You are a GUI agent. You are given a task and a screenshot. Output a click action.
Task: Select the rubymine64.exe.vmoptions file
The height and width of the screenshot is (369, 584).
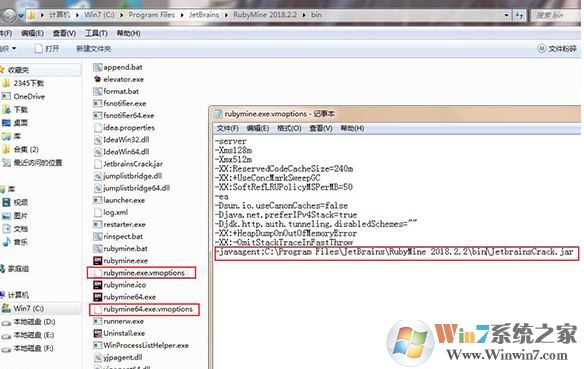(144, 309)
